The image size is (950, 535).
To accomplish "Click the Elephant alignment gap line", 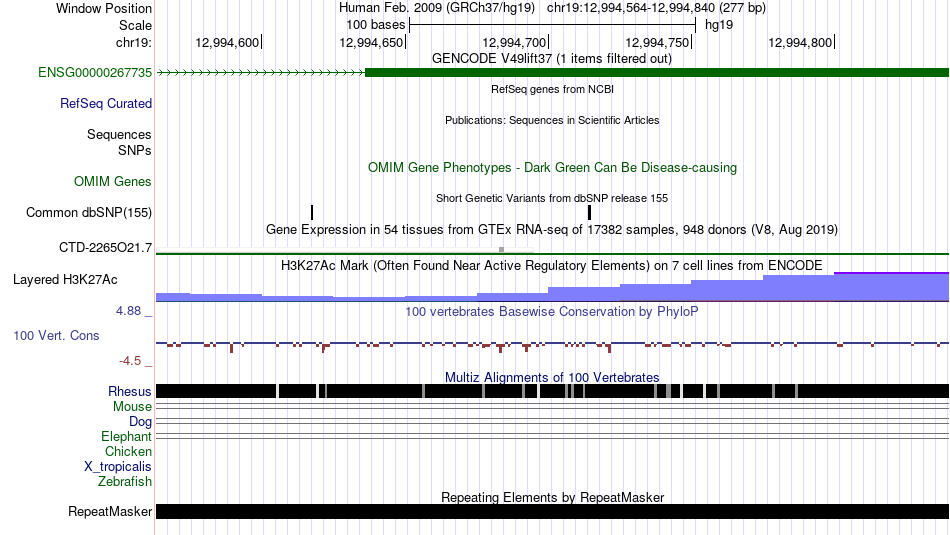I will tap(552, 436).
